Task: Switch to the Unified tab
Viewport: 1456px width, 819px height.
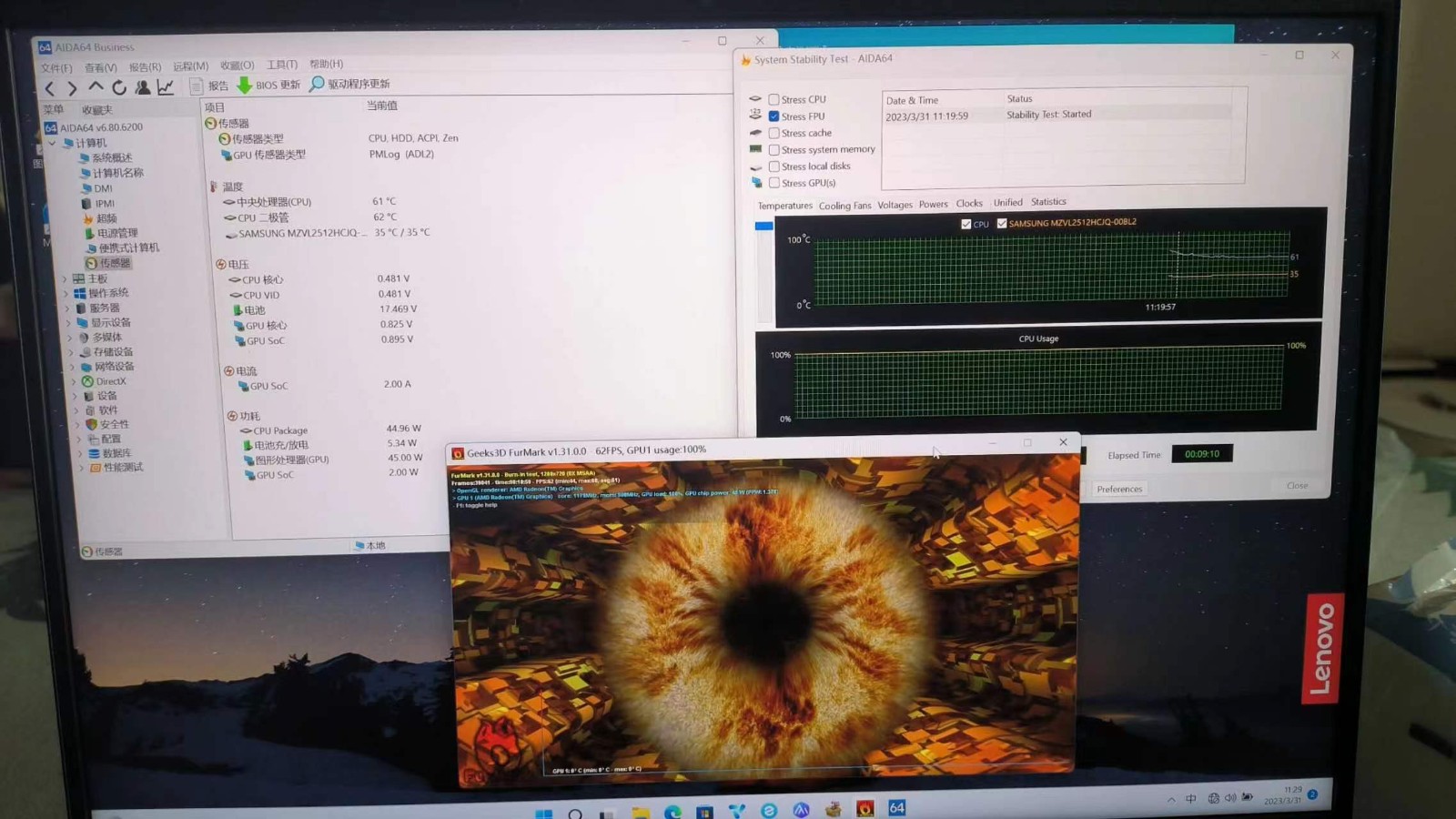Action: coord(1007,202)
